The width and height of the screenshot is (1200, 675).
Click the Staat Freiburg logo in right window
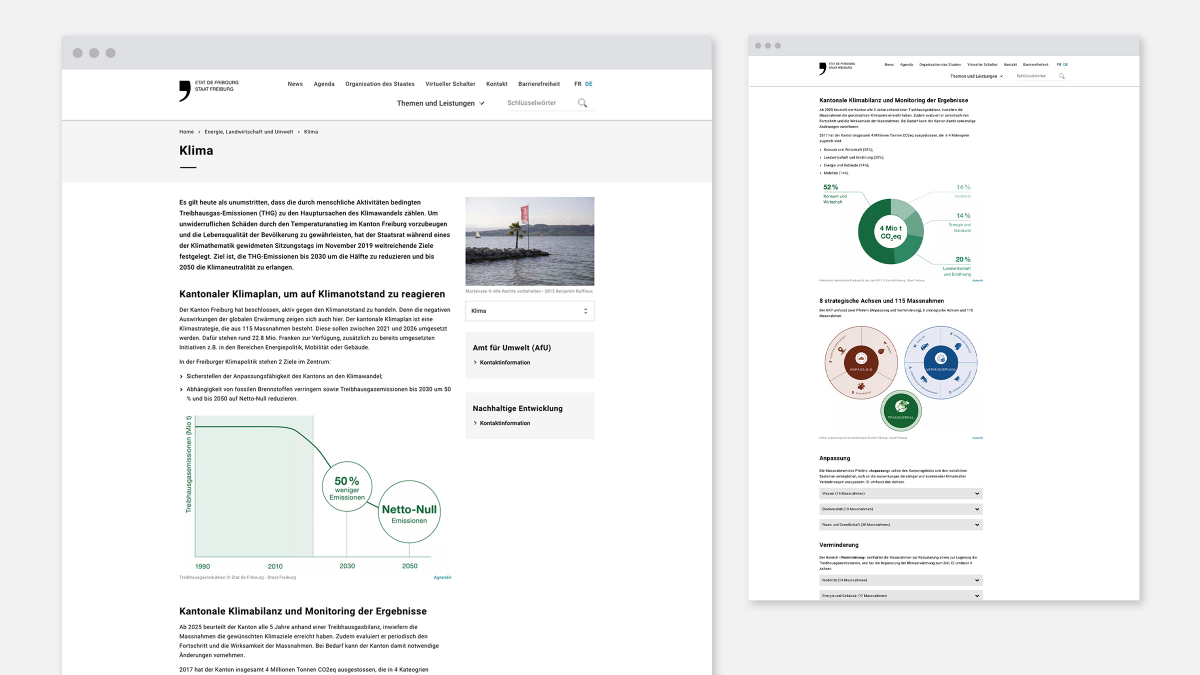[835, 68]
